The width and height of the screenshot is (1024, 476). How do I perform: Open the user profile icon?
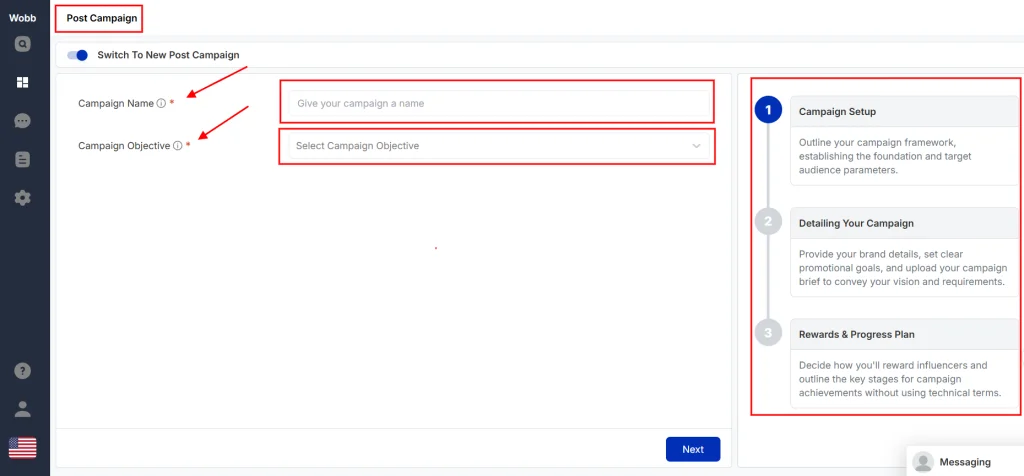22,409
